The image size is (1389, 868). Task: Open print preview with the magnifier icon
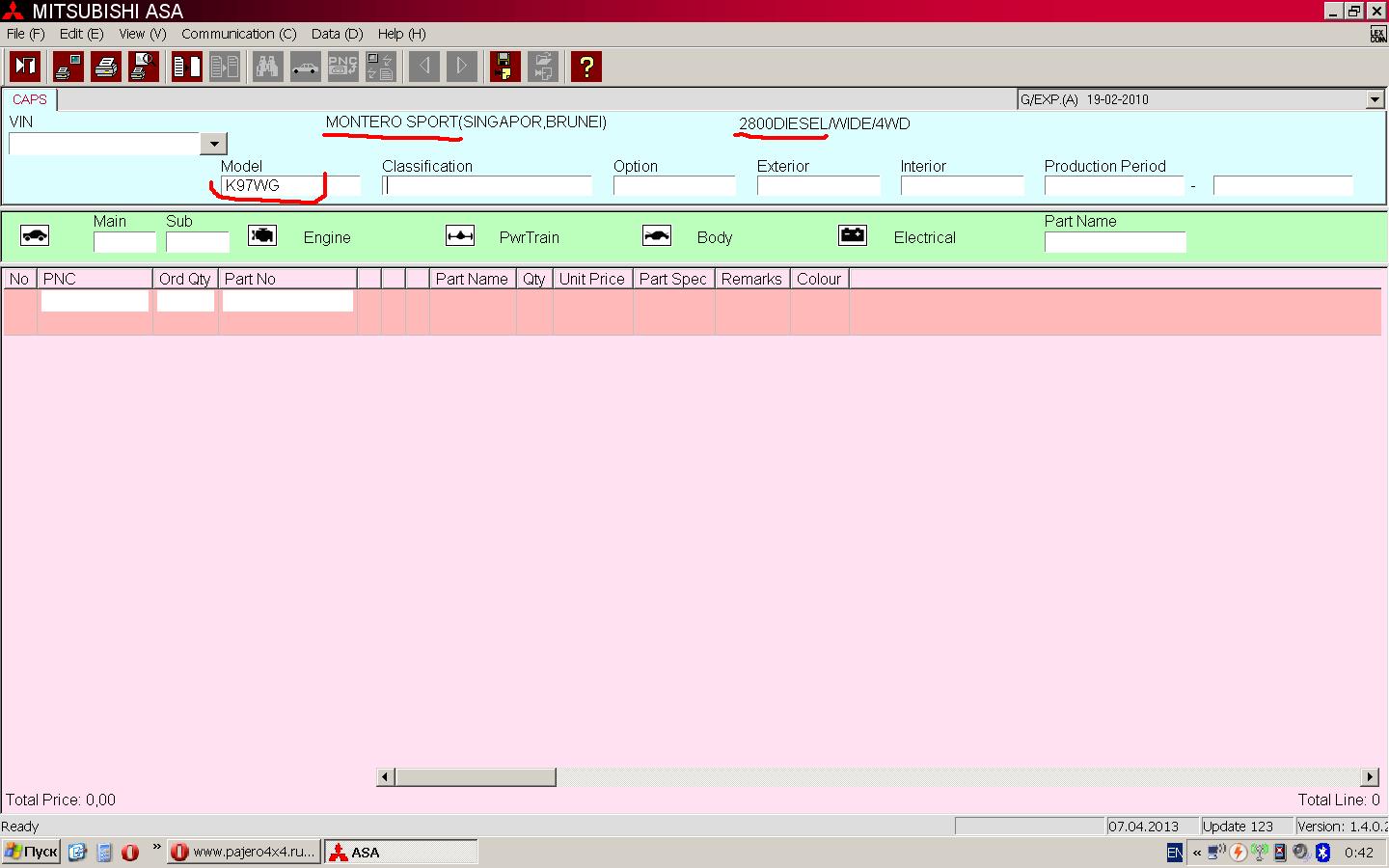click(144, 67)
